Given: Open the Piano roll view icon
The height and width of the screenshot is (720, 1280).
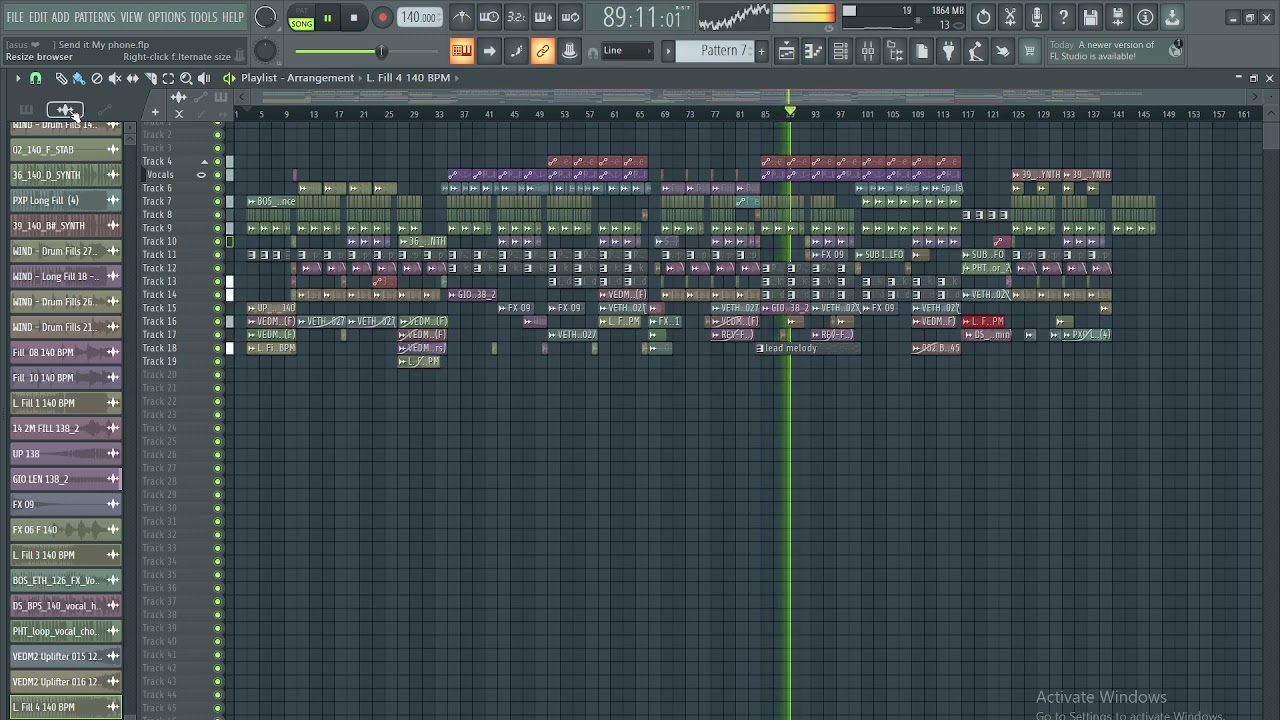Looking at the screenshot, I should [x=814, y=51].
